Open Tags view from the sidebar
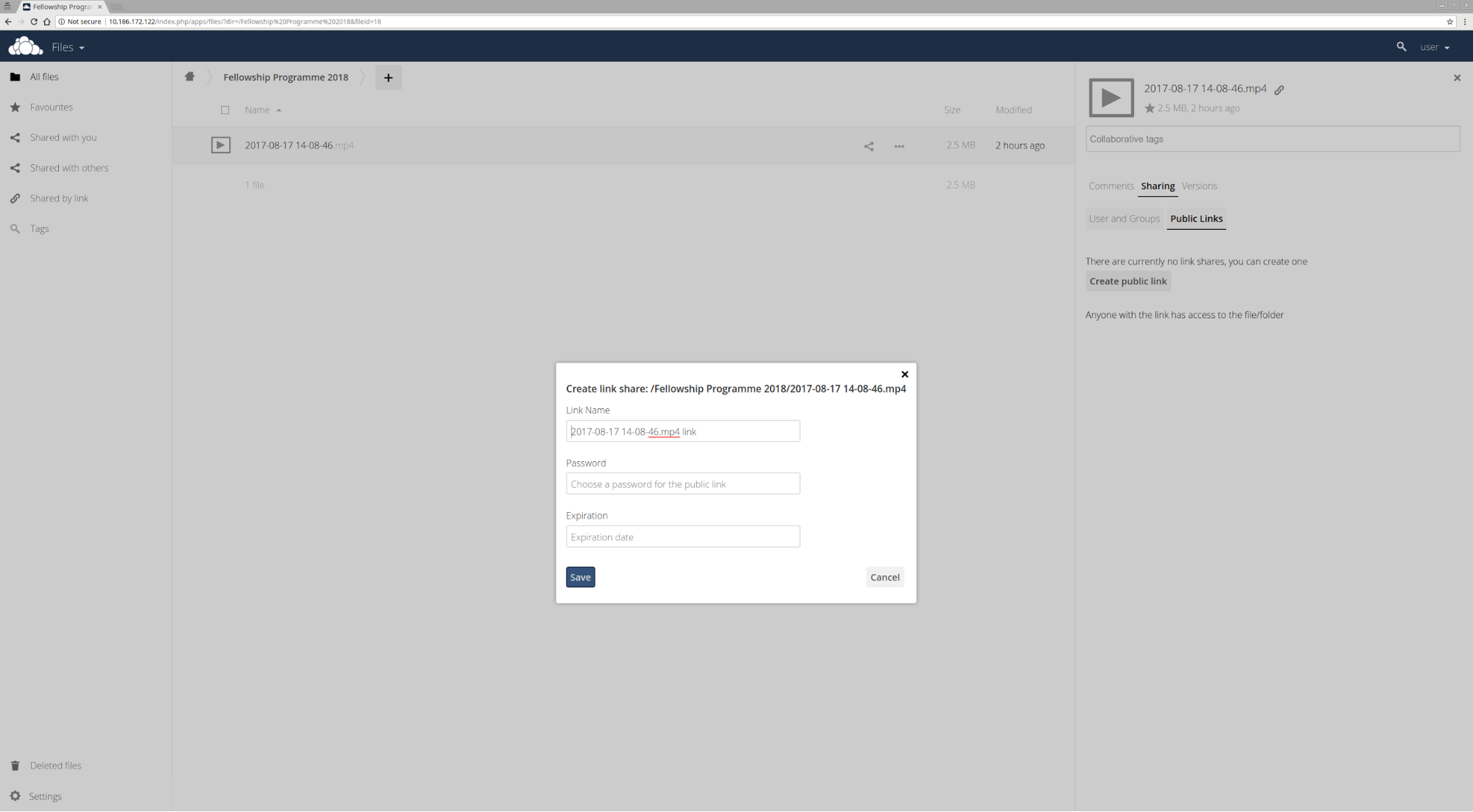This screenshot has width=1473, height=812. (x=15, y=228)
